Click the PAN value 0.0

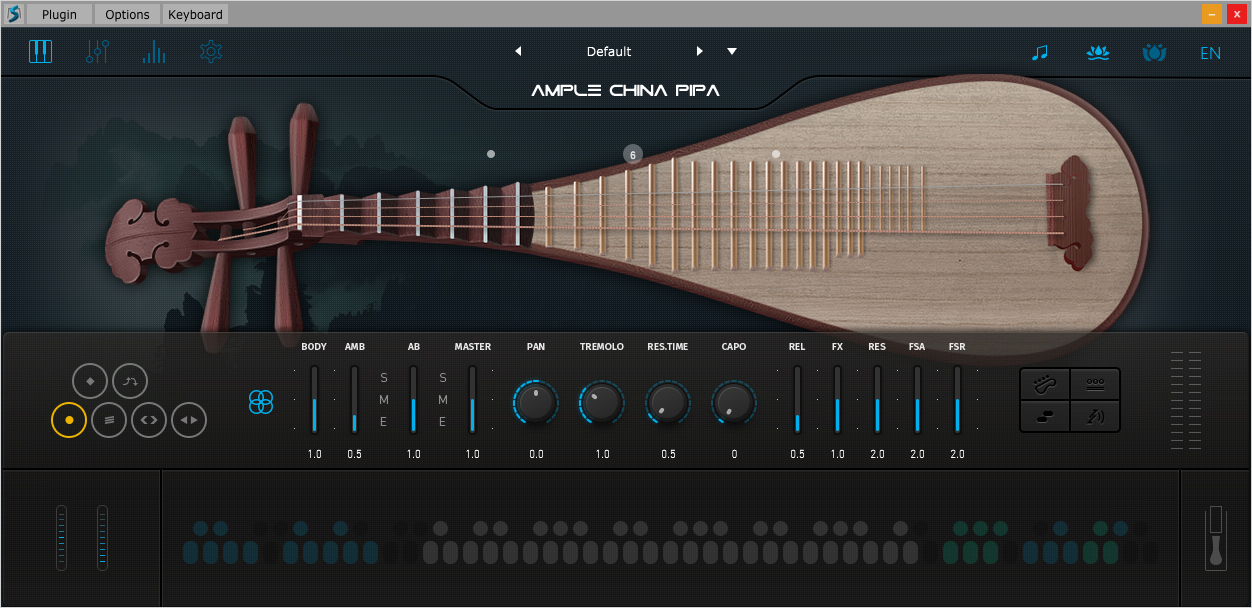point(536,454)
